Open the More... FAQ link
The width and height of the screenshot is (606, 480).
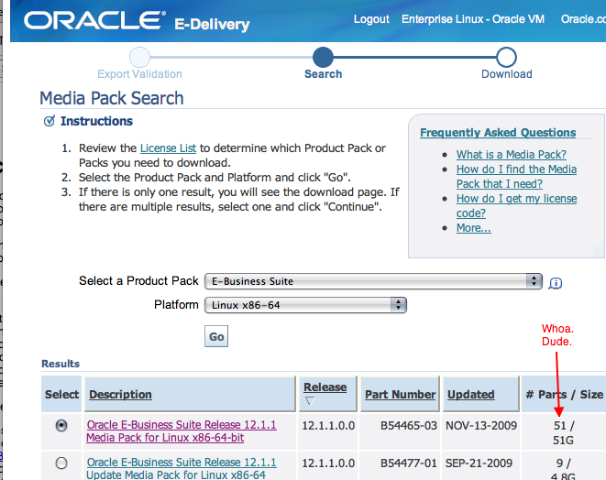coord(473,228)
